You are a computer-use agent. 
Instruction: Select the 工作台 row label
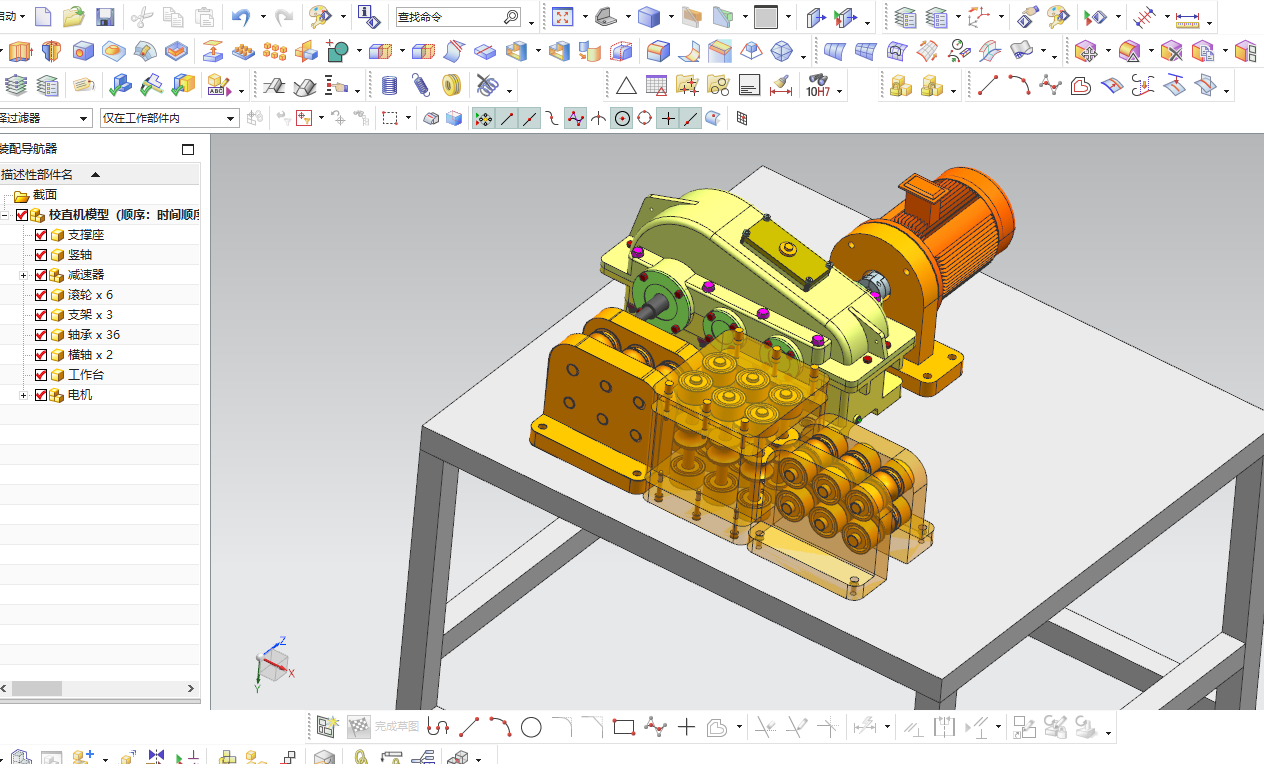click(86, 375)
